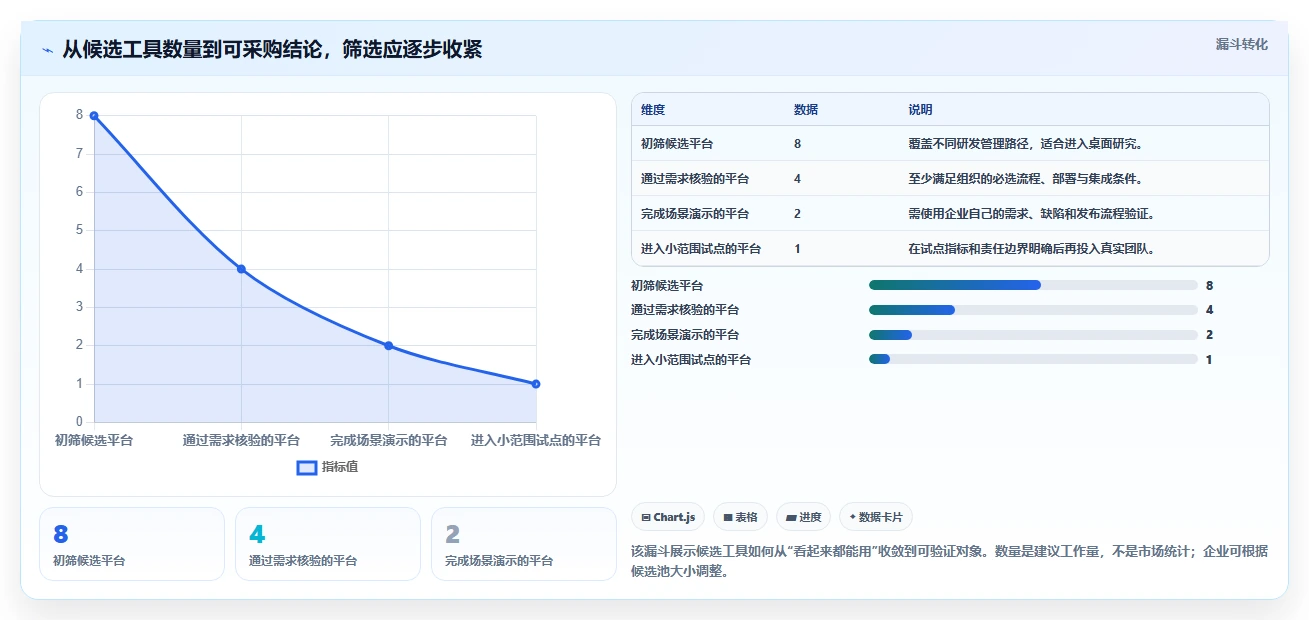Click the 进入小范围试点的平台 label beside its progress bar

tap(691, 359)
